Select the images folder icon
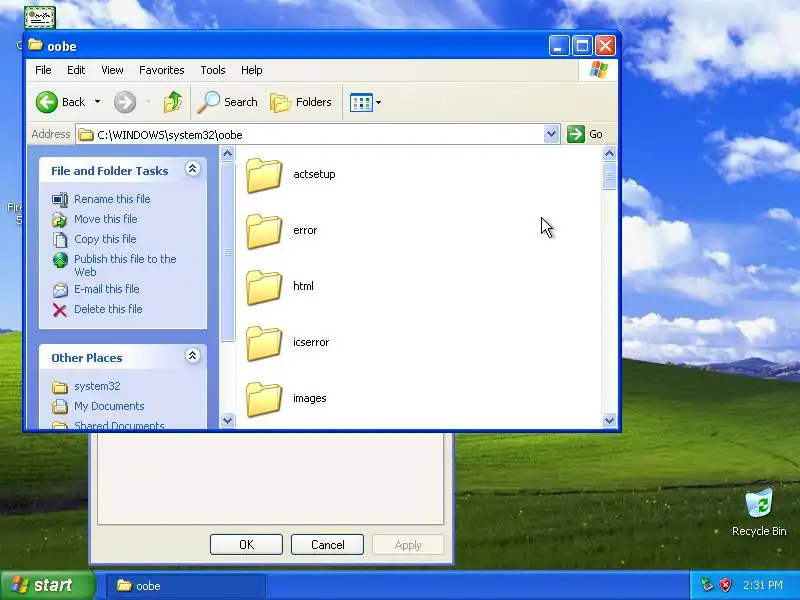Image resolution: width=800 pixels, height=600 pixels. 264,399
